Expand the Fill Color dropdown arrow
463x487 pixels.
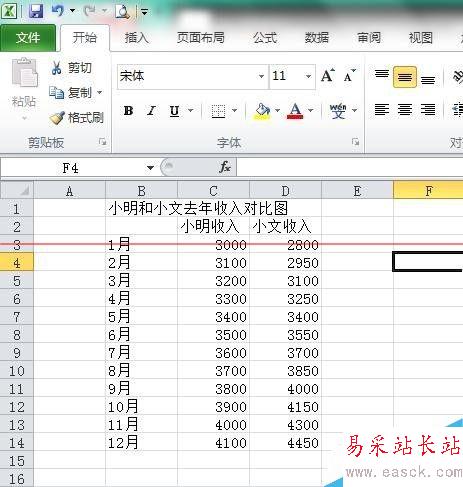click(x=277, y=111)
